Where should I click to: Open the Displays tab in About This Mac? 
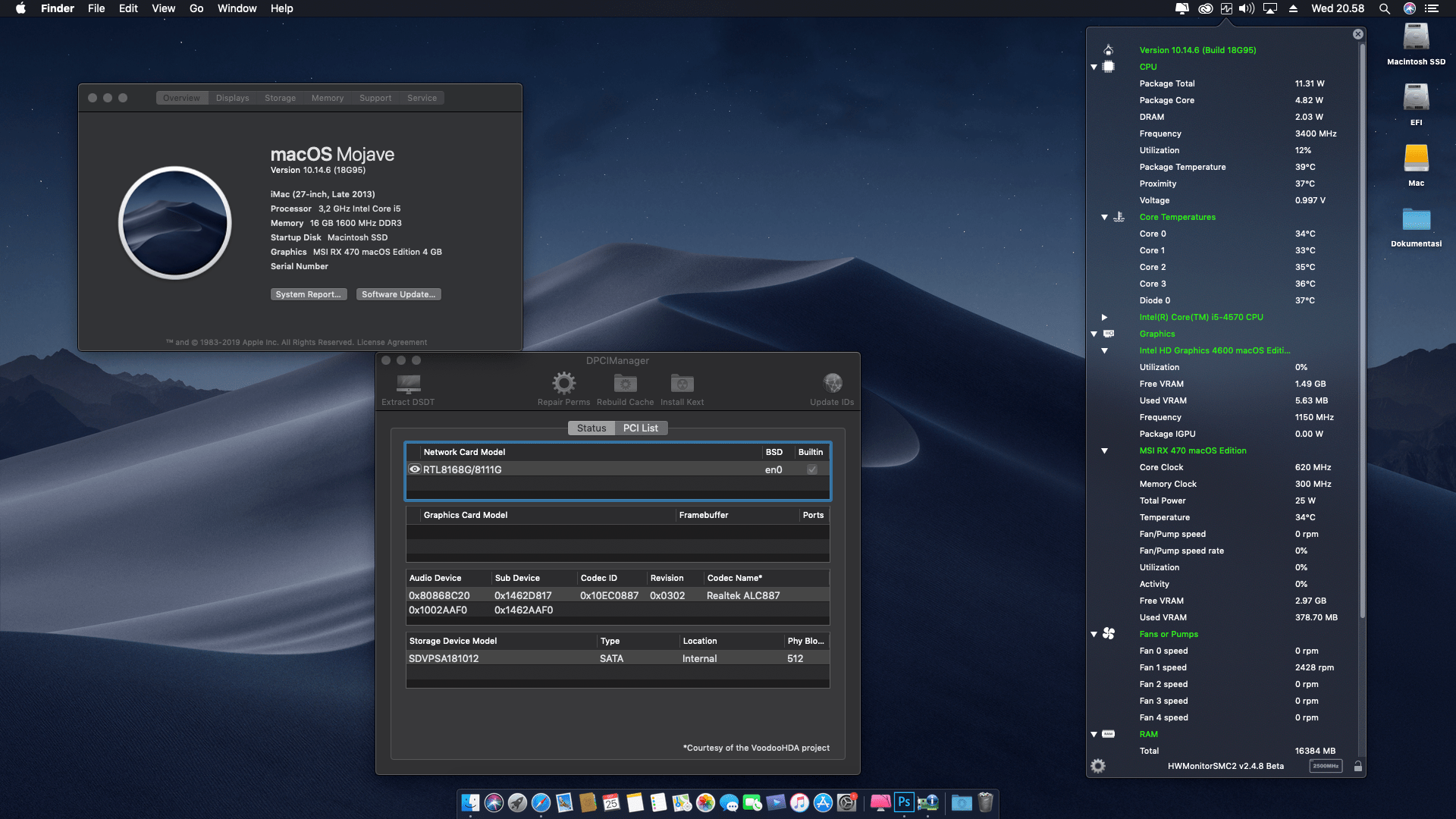232,97
